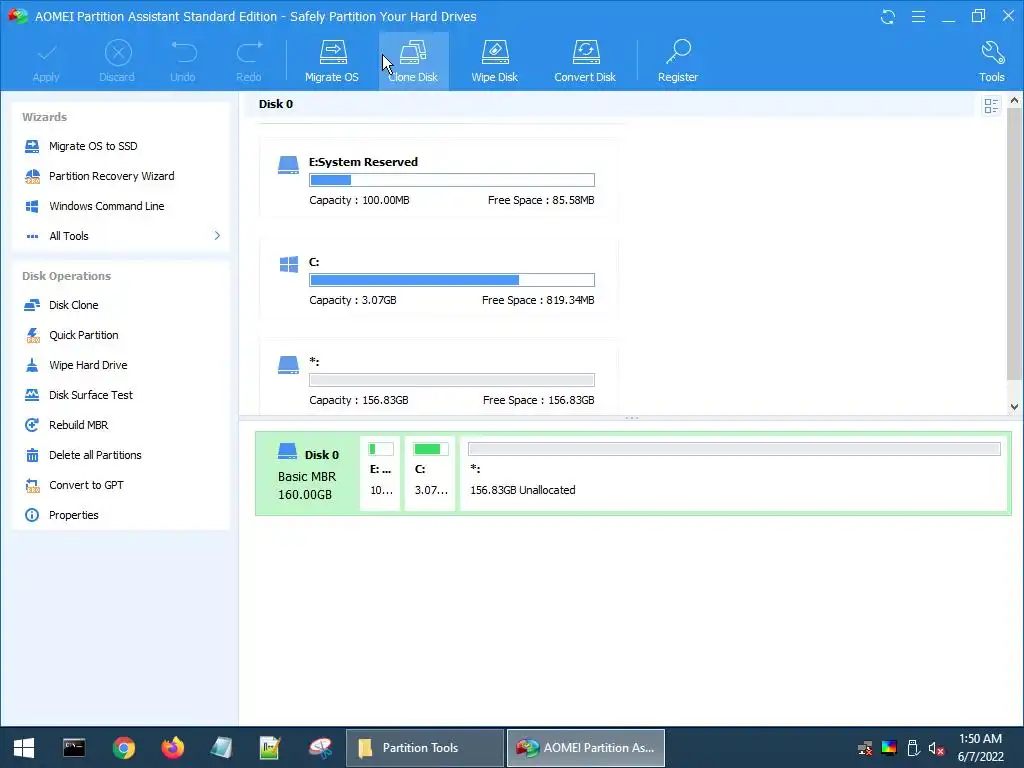This screenshot has height=768, width=1024.
Task: Open Migrate OS from the toolbar
Action: [332, 61]
